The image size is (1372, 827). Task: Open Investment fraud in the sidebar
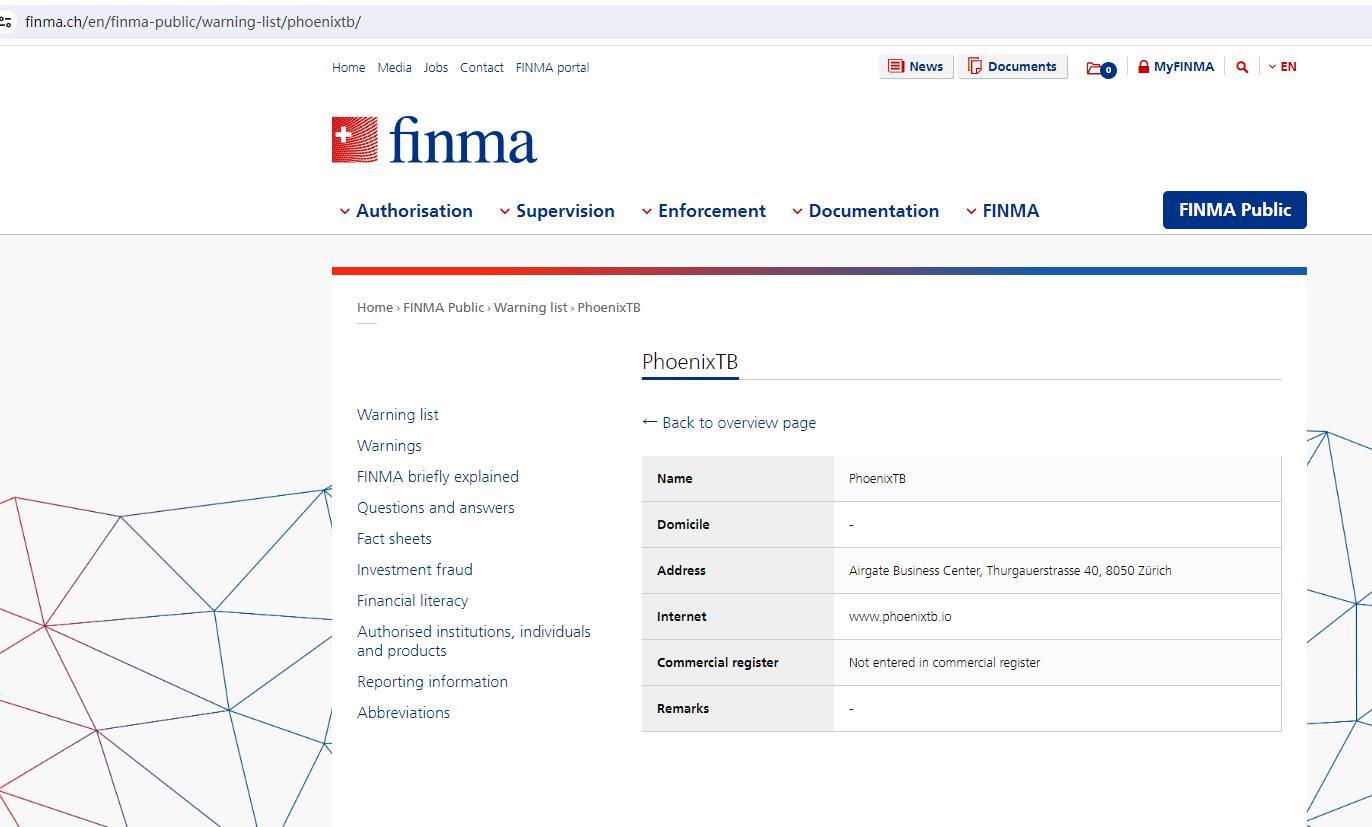[x=414, y=570]
